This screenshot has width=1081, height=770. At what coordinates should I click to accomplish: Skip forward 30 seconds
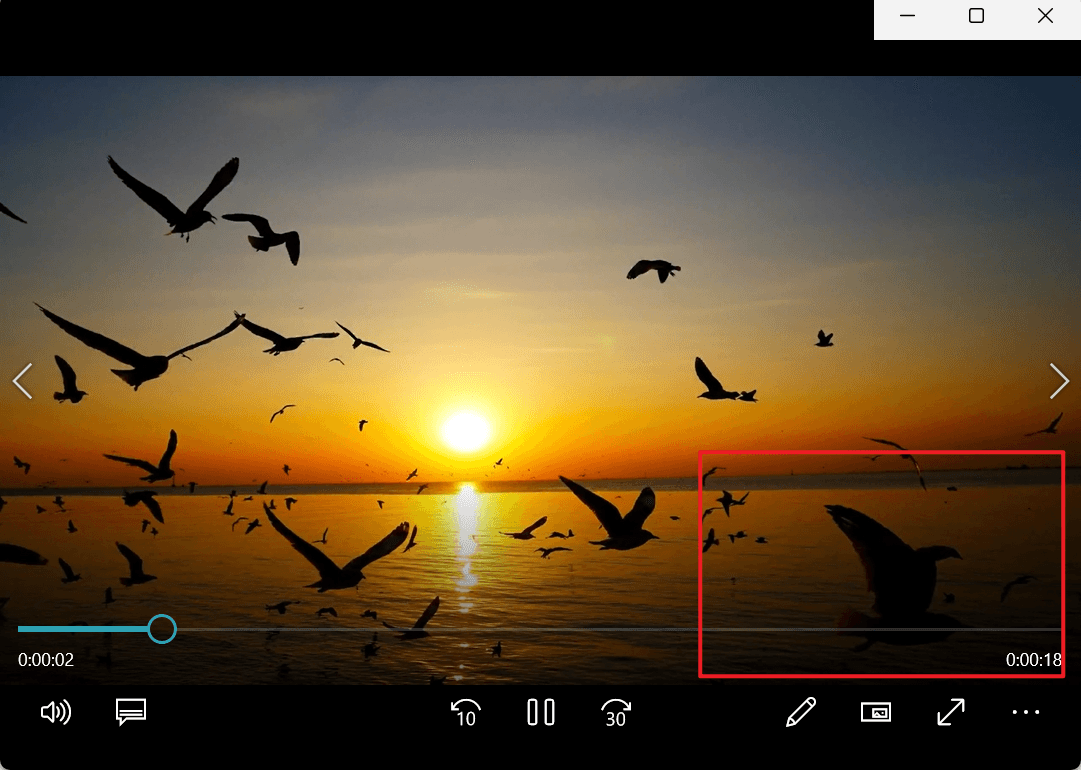point(616,712)
